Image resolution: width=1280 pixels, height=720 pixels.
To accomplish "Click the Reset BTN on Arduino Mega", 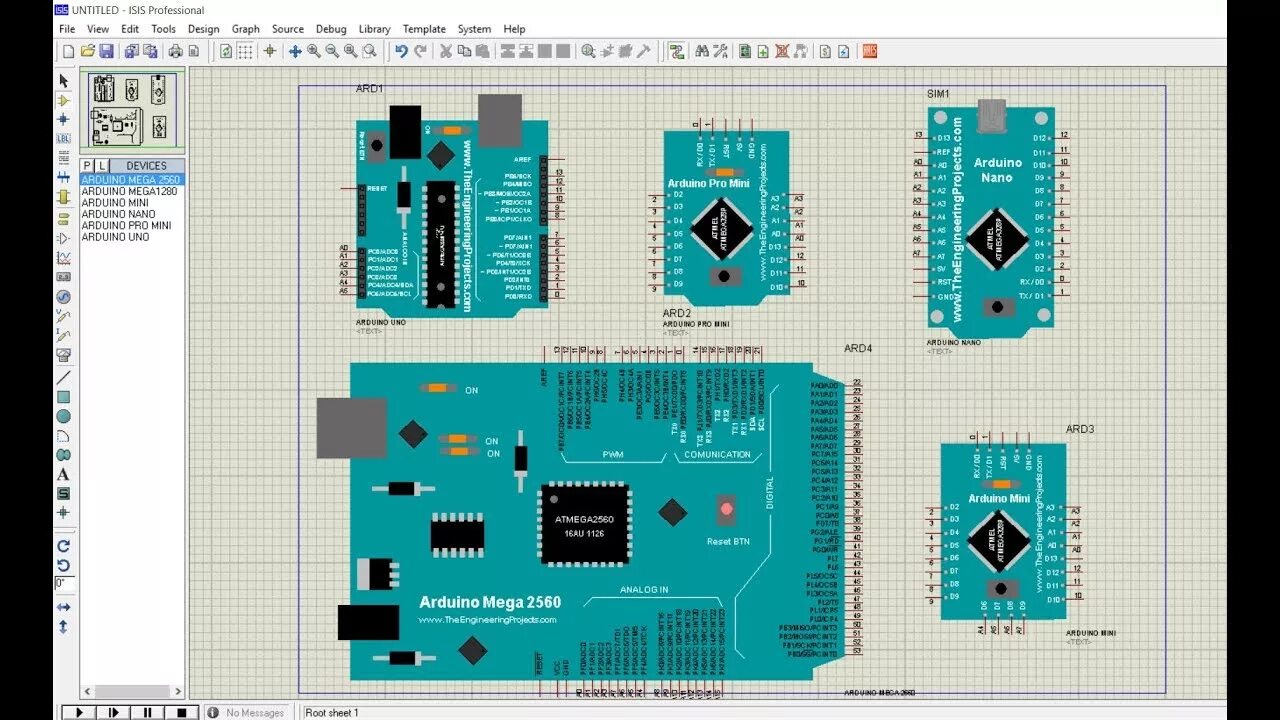I will [727, 510].
